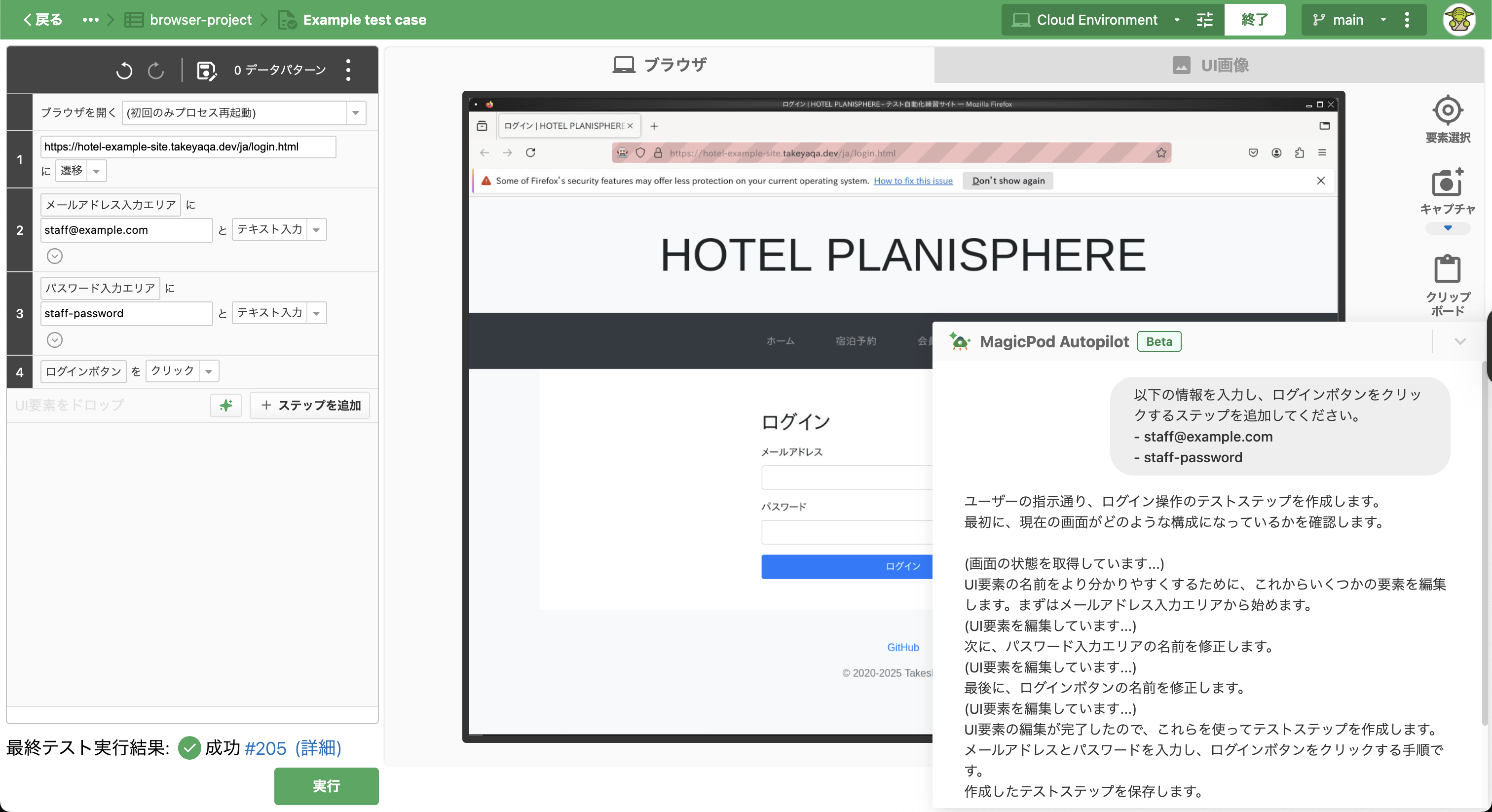The height and width of the screenshot is (812, 1492).
Task: Click 0 データパターン label
Action: point(280,70)
